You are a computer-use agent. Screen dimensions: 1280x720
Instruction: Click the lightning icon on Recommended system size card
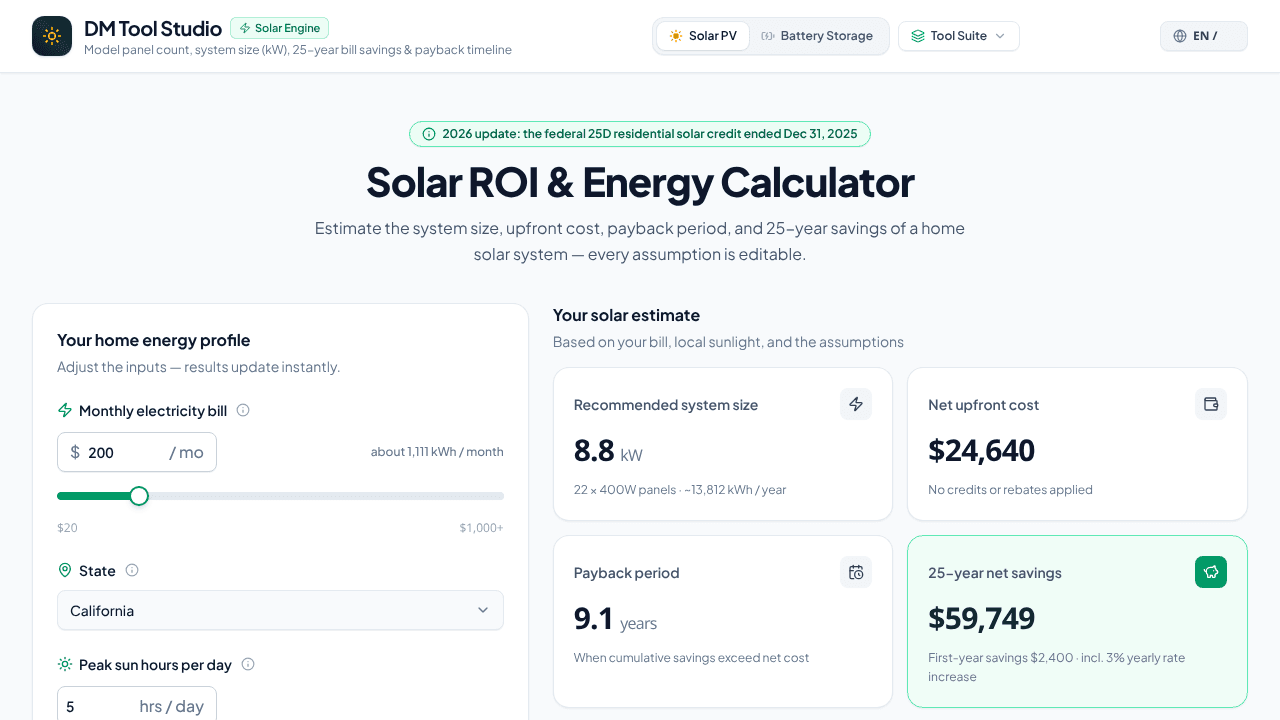[x=856, y=404]
